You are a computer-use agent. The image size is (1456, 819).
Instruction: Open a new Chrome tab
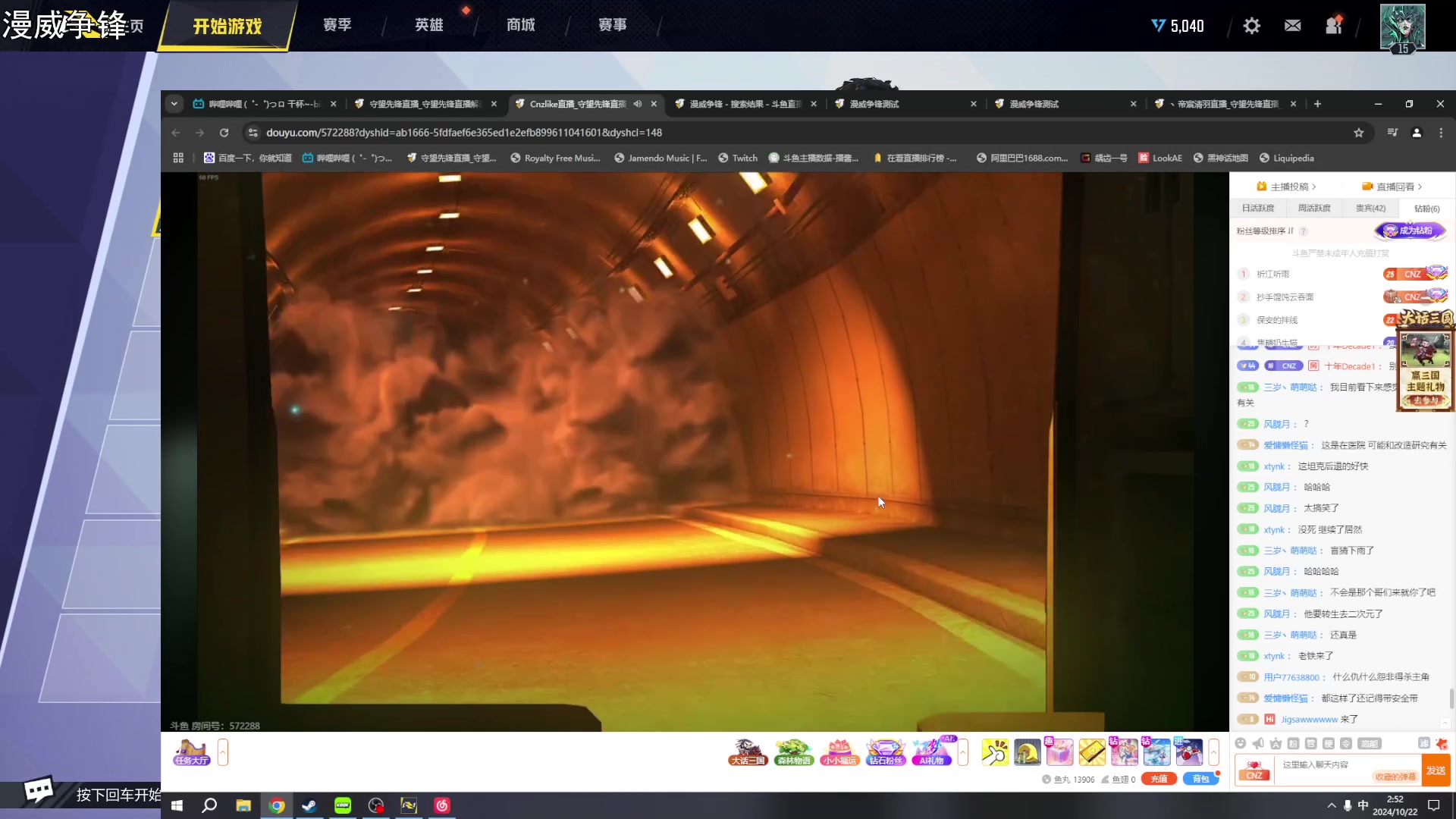(x=1317, y=104)
